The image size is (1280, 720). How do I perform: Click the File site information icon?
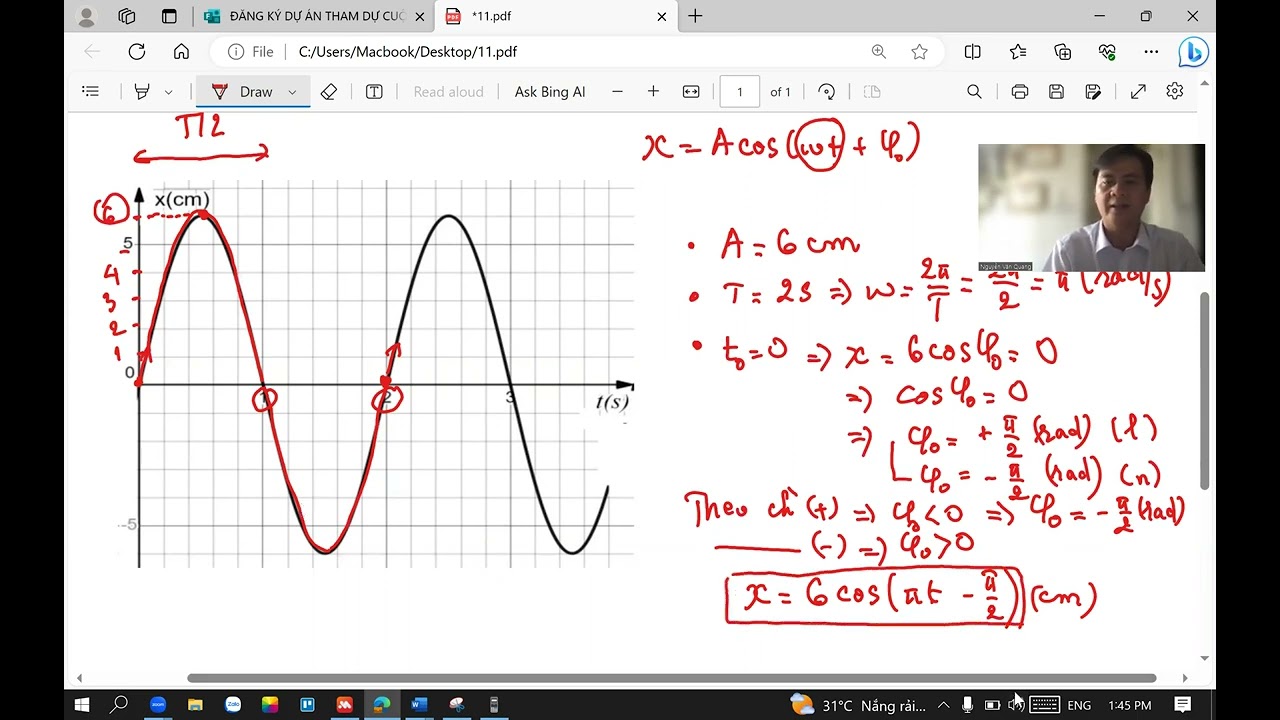[x=251, y=52]
